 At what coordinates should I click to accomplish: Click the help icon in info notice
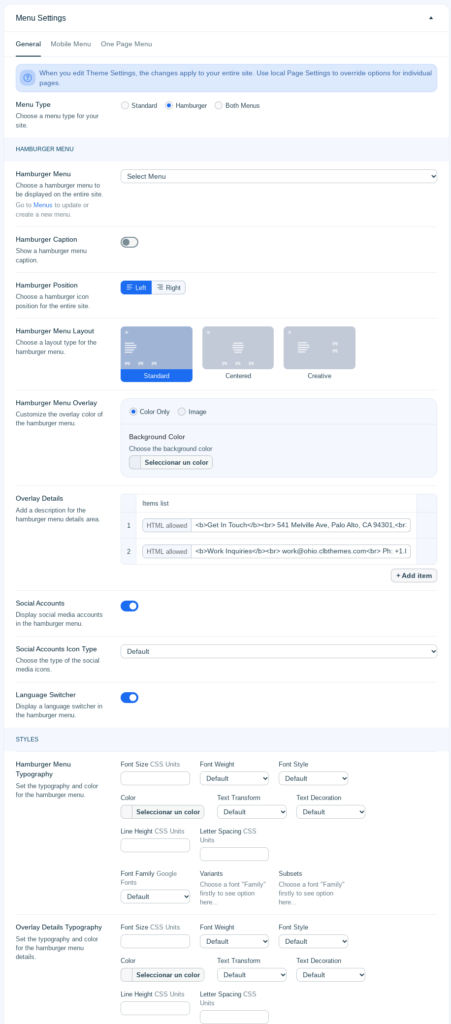[x=27, y=78]
